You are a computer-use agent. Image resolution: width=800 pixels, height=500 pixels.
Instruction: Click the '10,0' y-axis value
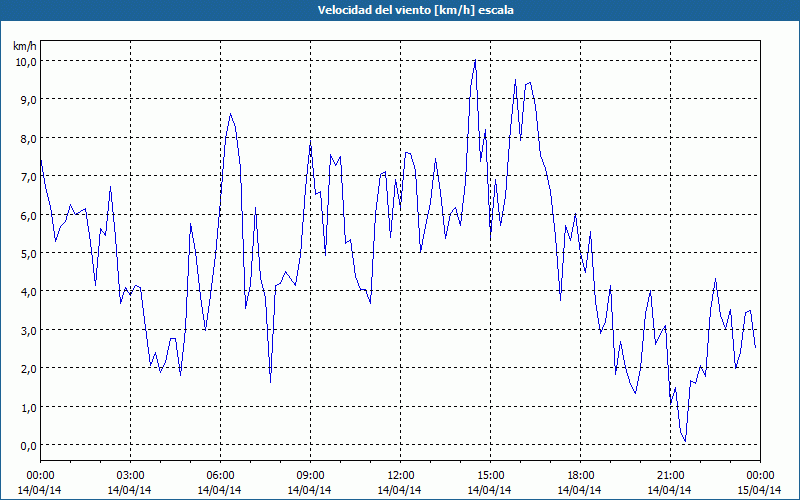pos(26,61)
